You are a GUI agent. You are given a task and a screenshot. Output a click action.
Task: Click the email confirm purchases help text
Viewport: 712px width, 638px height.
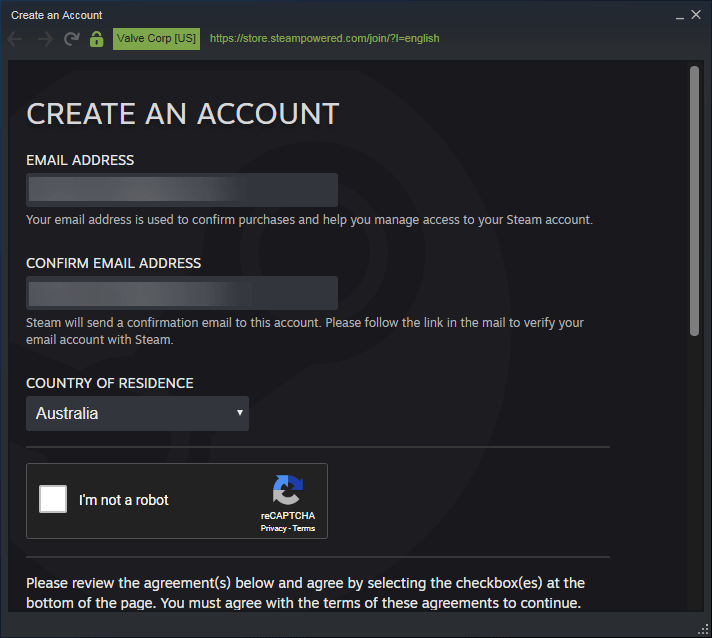tap(309, 220)
